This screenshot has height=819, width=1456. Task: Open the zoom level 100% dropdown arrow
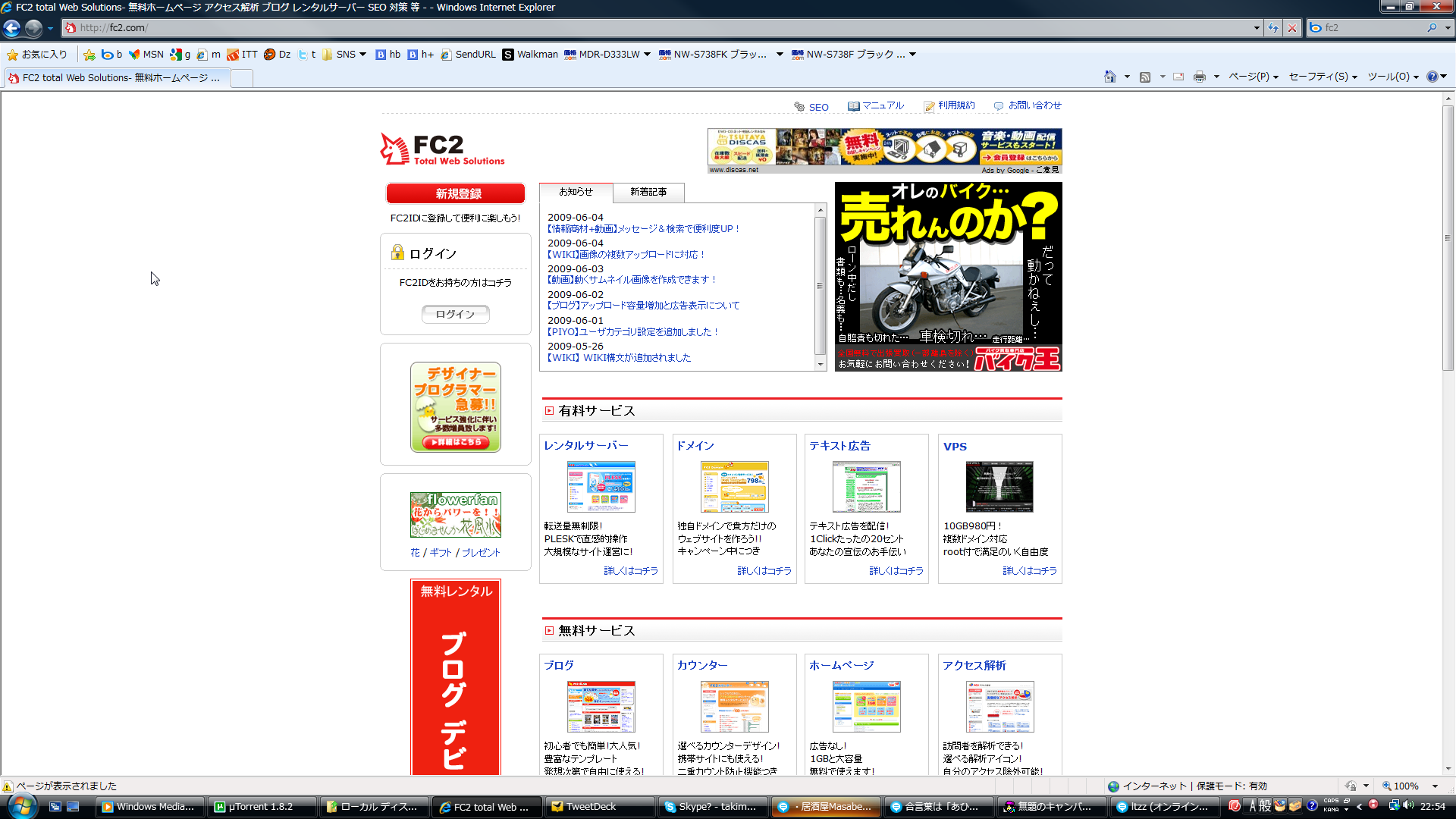click(x=1435, y=786)
